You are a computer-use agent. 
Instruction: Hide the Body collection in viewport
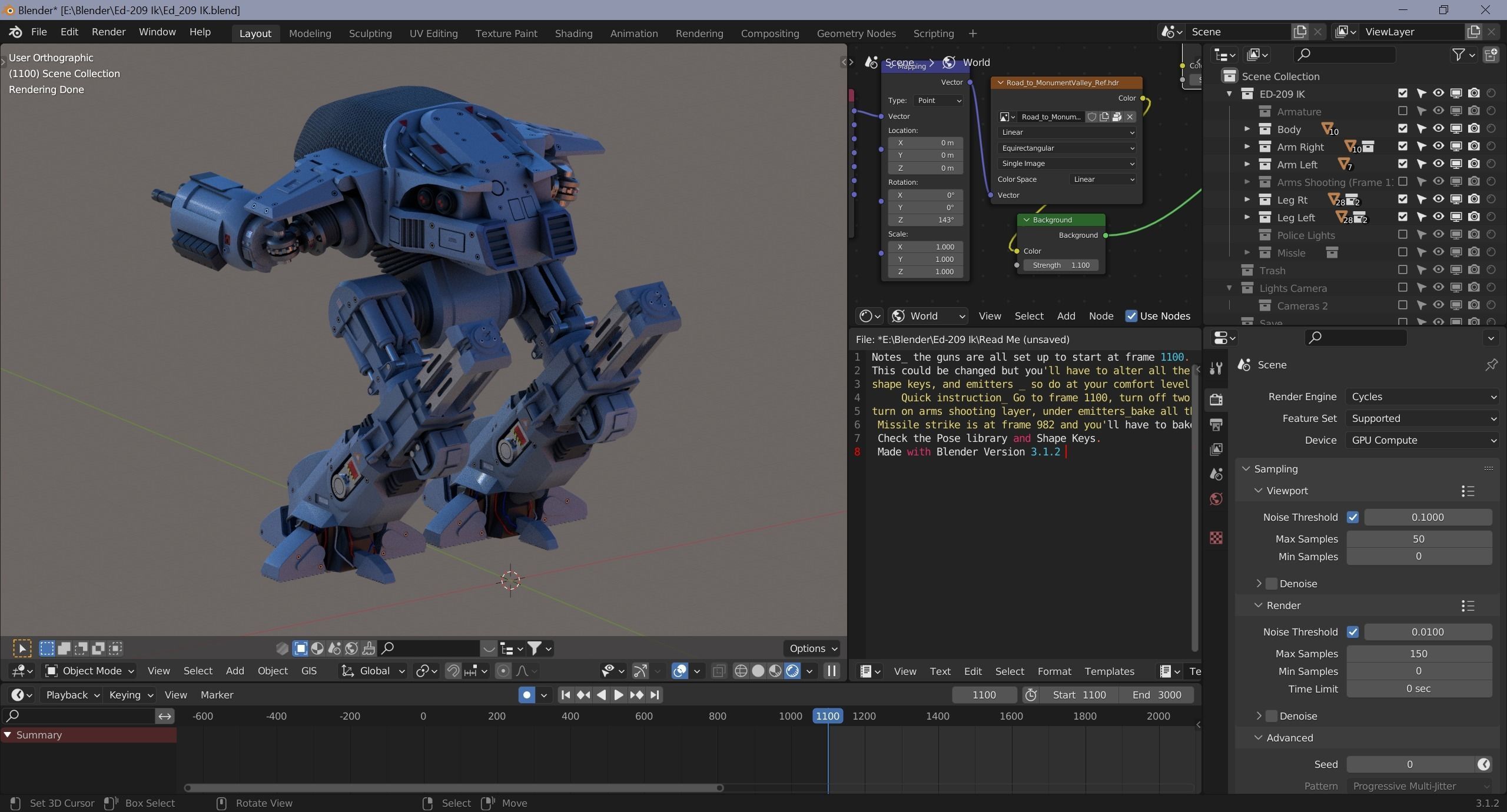(1438, 128)
